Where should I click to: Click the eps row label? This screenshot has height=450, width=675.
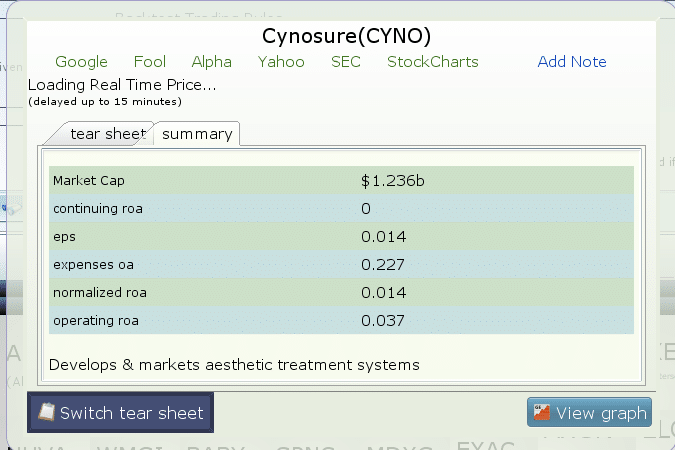[x=64, y=237]
